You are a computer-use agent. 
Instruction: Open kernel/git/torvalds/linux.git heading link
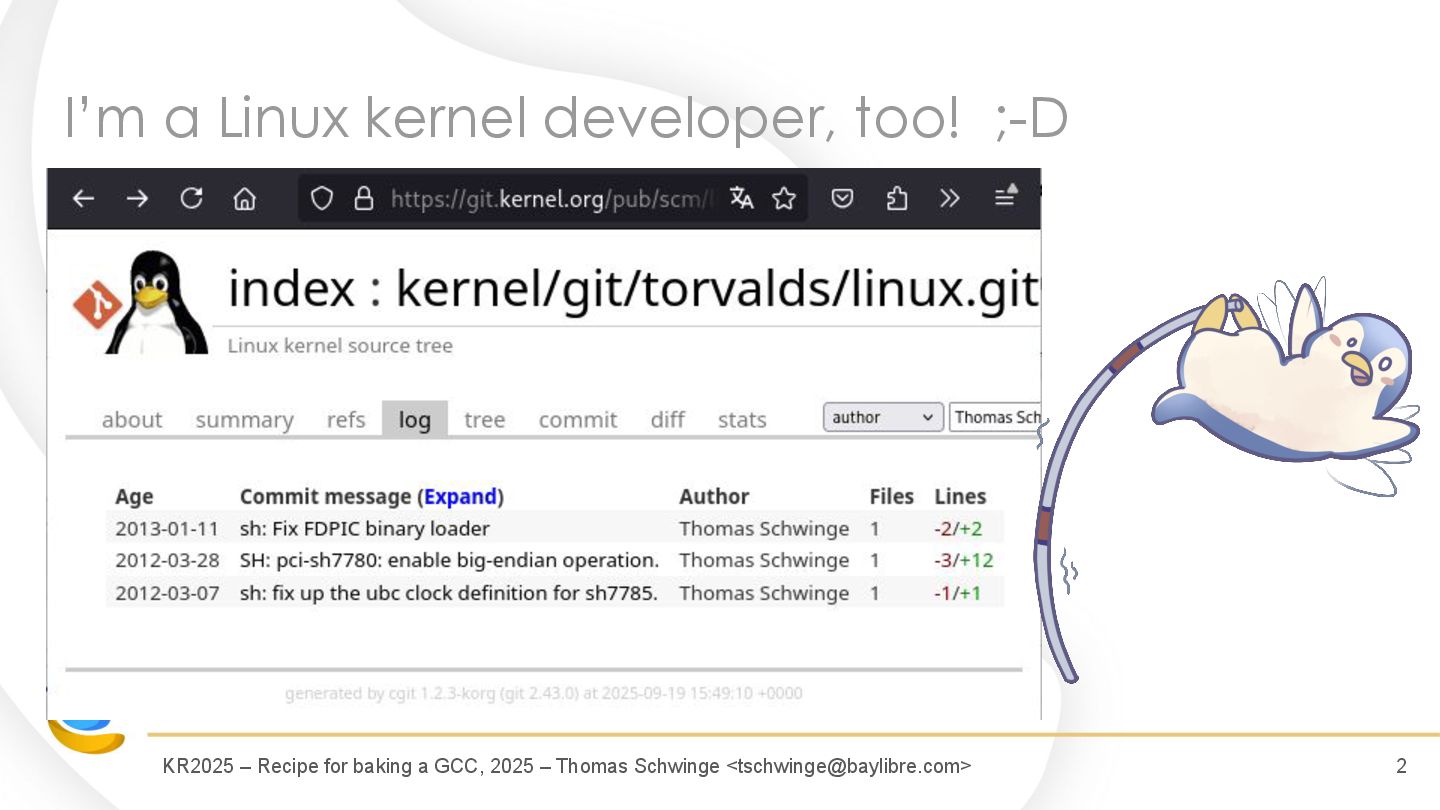718,289
